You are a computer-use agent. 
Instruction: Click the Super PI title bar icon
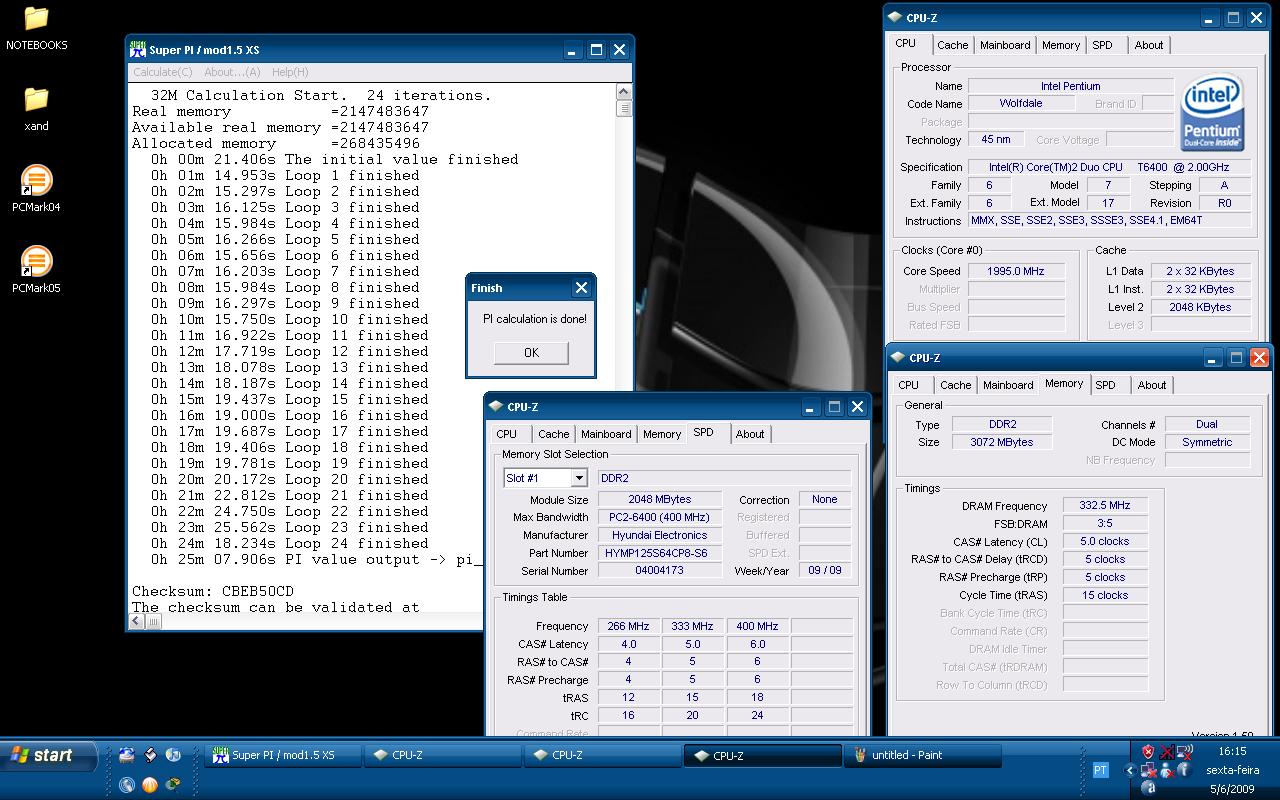[x=138, y=50]
